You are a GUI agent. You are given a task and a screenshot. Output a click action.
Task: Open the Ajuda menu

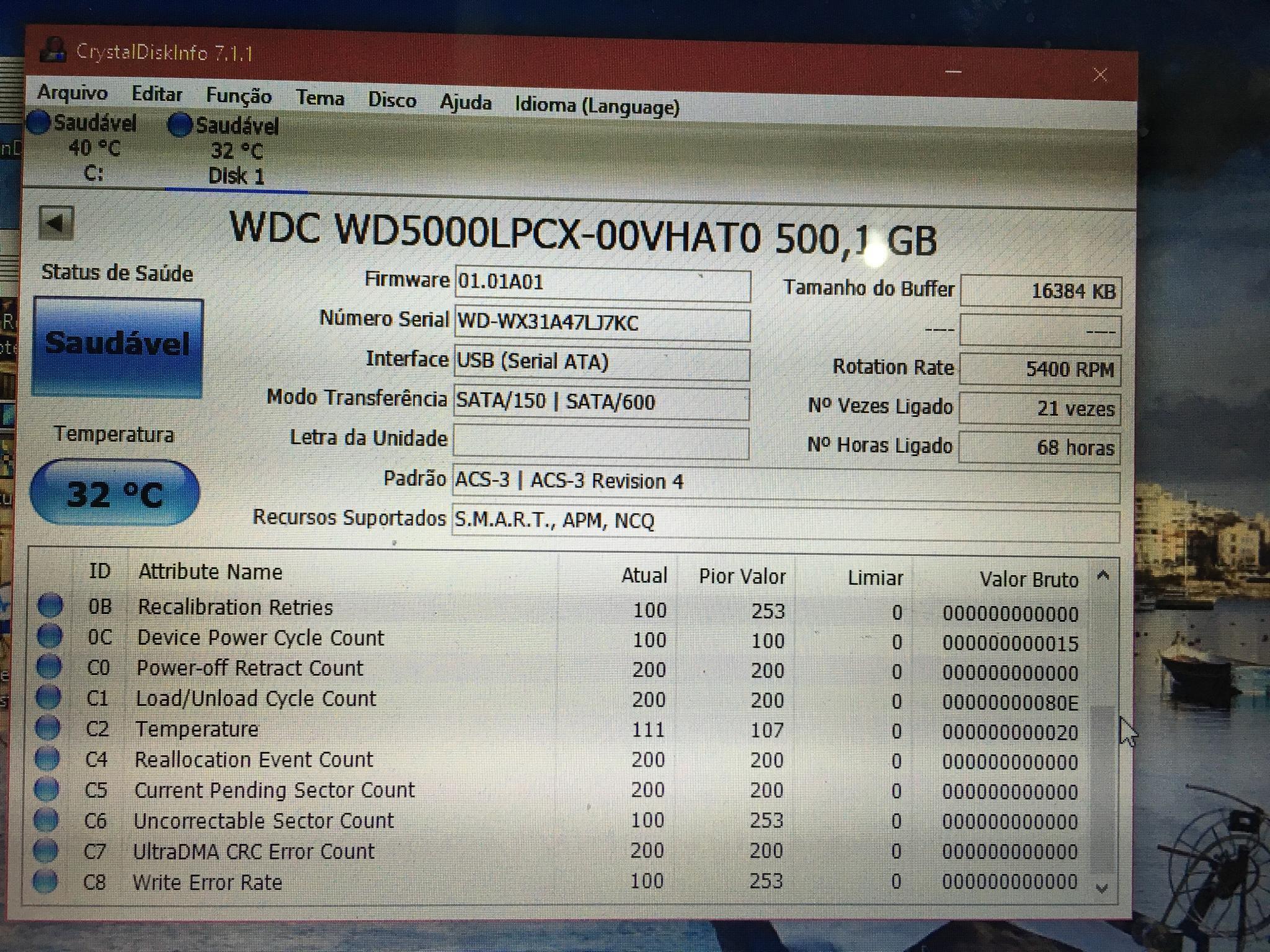pos(466,103)
